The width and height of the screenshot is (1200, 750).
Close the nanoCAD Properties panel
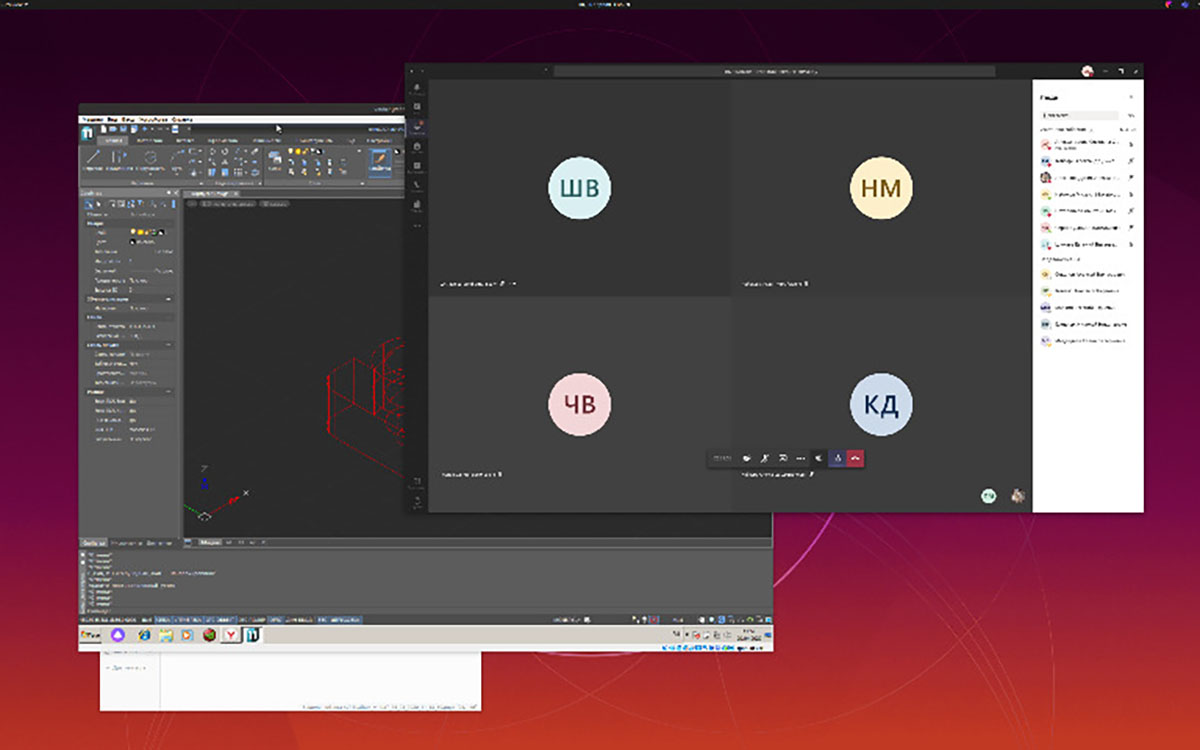[176, 192]
